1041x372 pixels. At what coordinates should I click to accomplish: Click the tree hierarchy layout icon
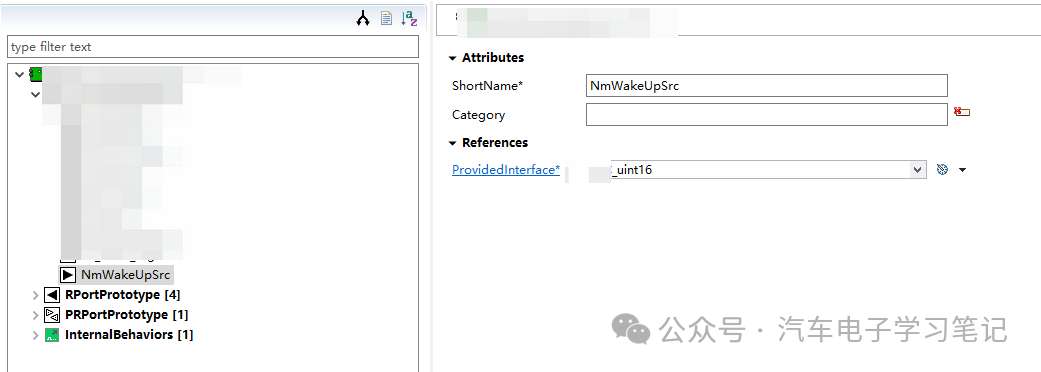(x=362, y=19)
